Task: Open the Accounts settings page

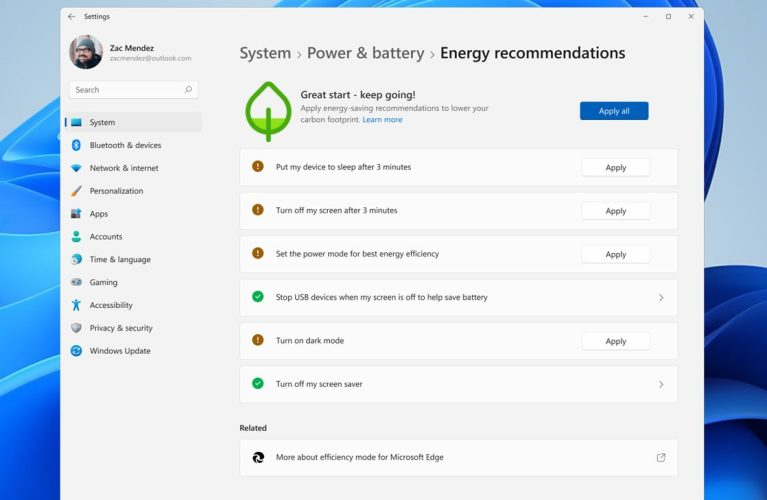Action: tap(106, 237)
